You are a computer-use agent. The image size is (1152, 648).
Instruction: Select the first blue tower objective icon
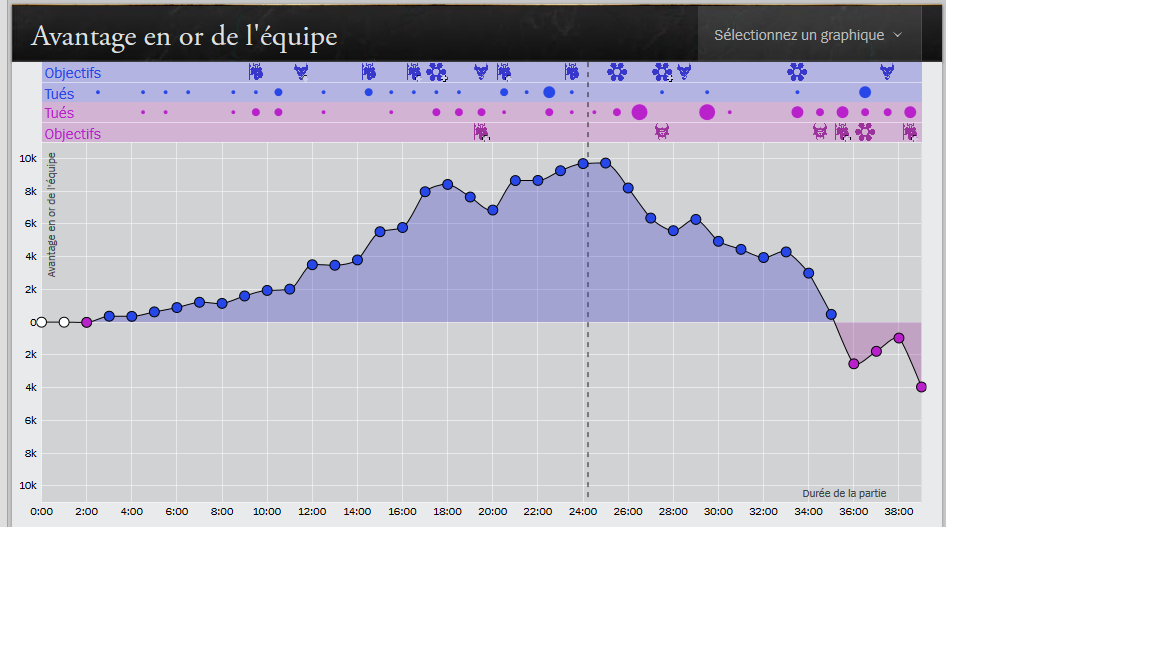(256, 71)
